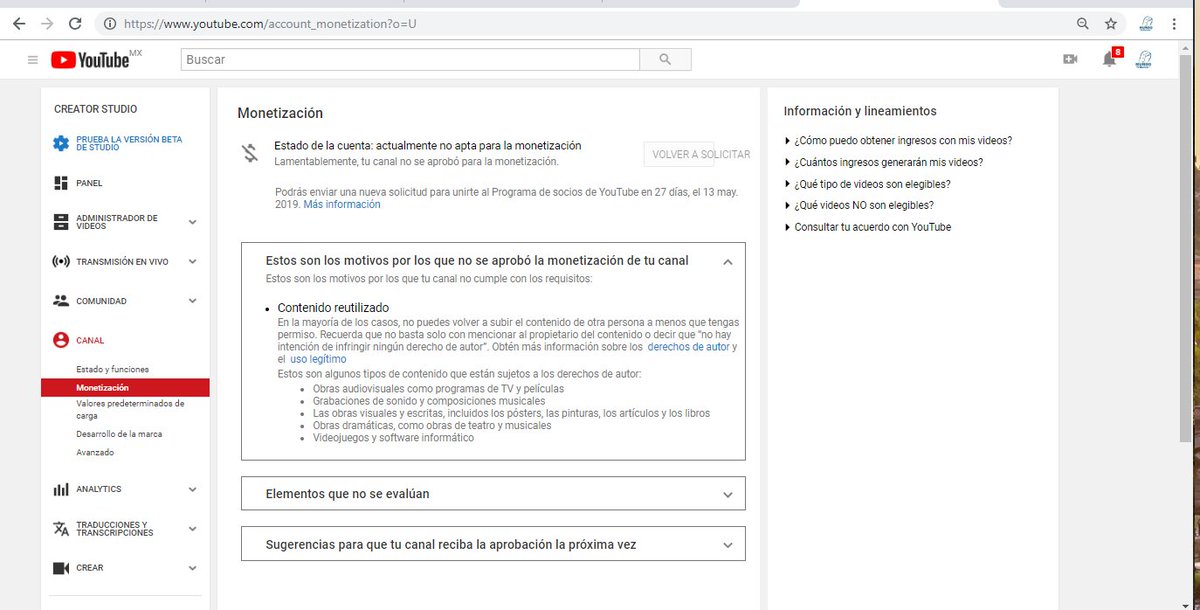Open the YouTube account avatar menu

1144,60
